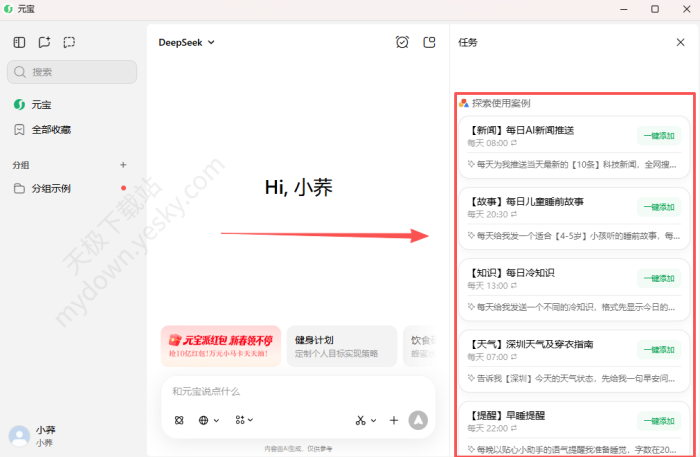The image size is (700, 457).
Task: Open the apps grid dropdown in input bar
Action: tap(244, 420)
